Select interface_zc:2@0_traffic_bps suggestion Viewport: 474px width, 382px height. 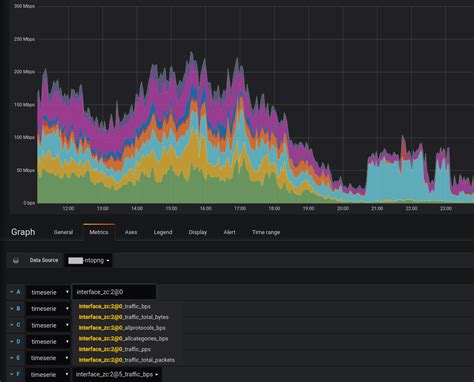tap(115, 306)
